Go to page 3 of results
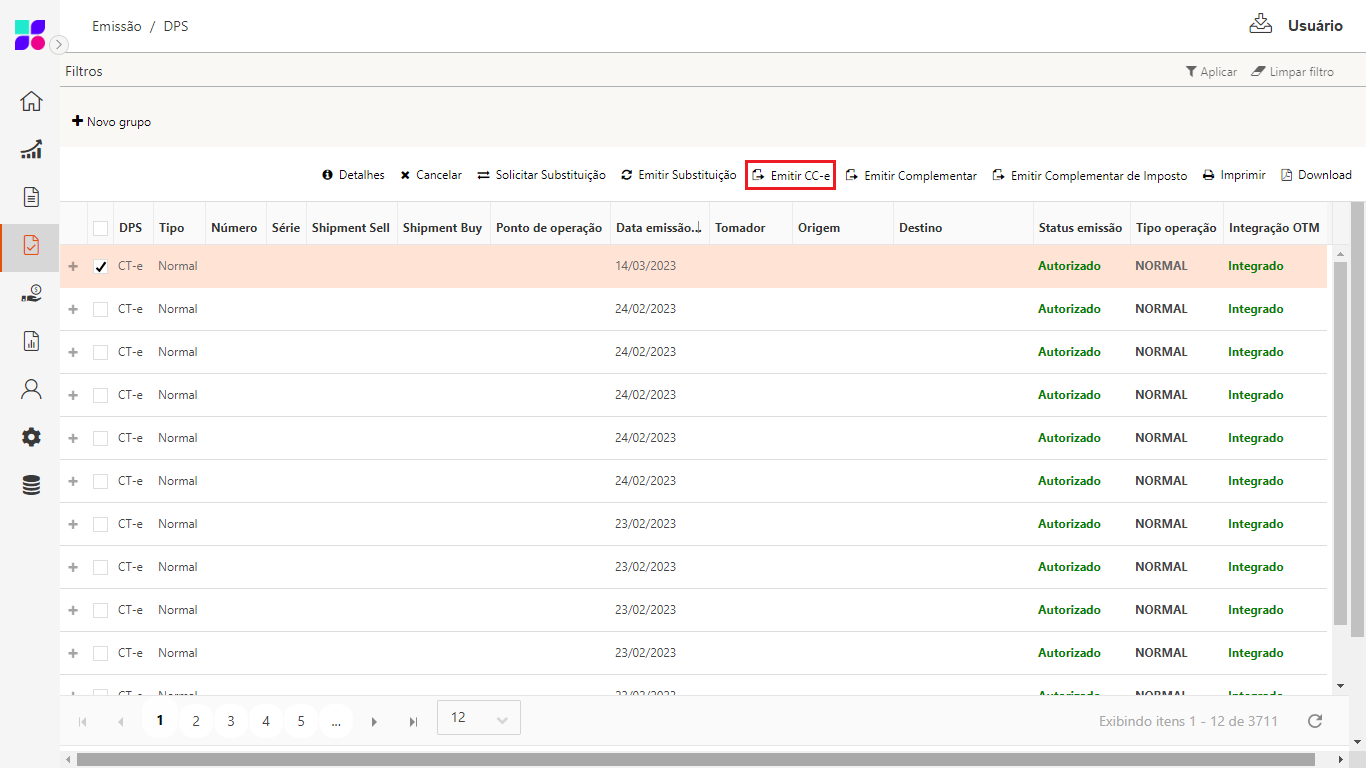 coord(231,721)
